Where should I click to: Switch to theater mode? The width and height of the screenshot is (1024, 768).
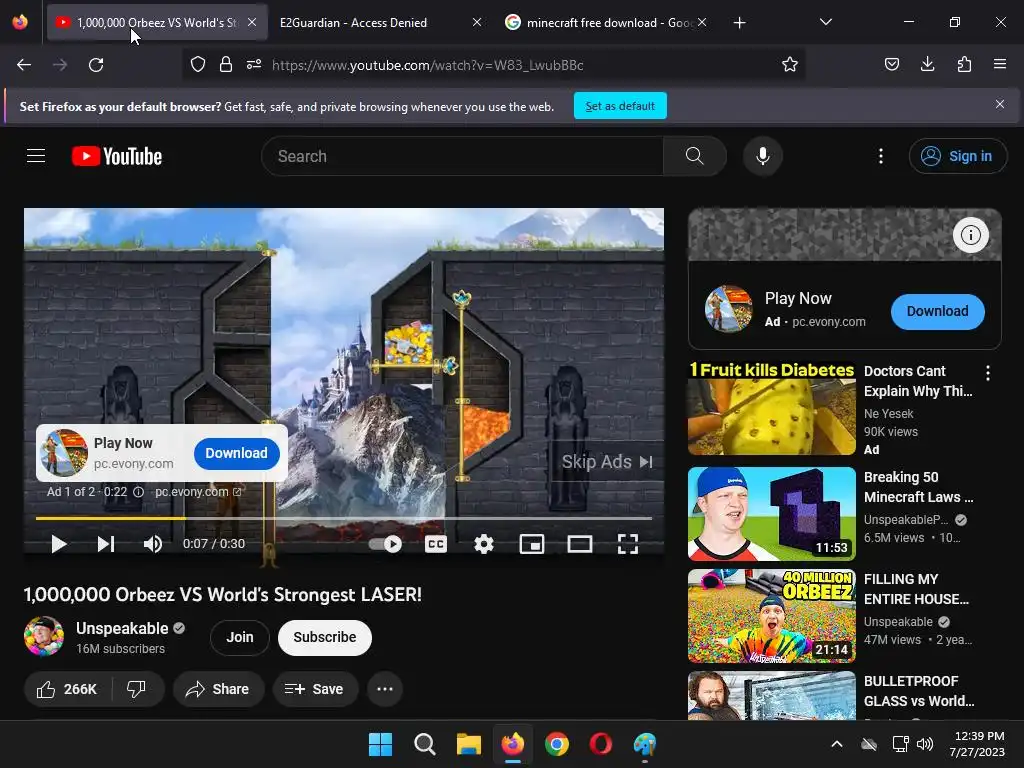tap(579, 544)
